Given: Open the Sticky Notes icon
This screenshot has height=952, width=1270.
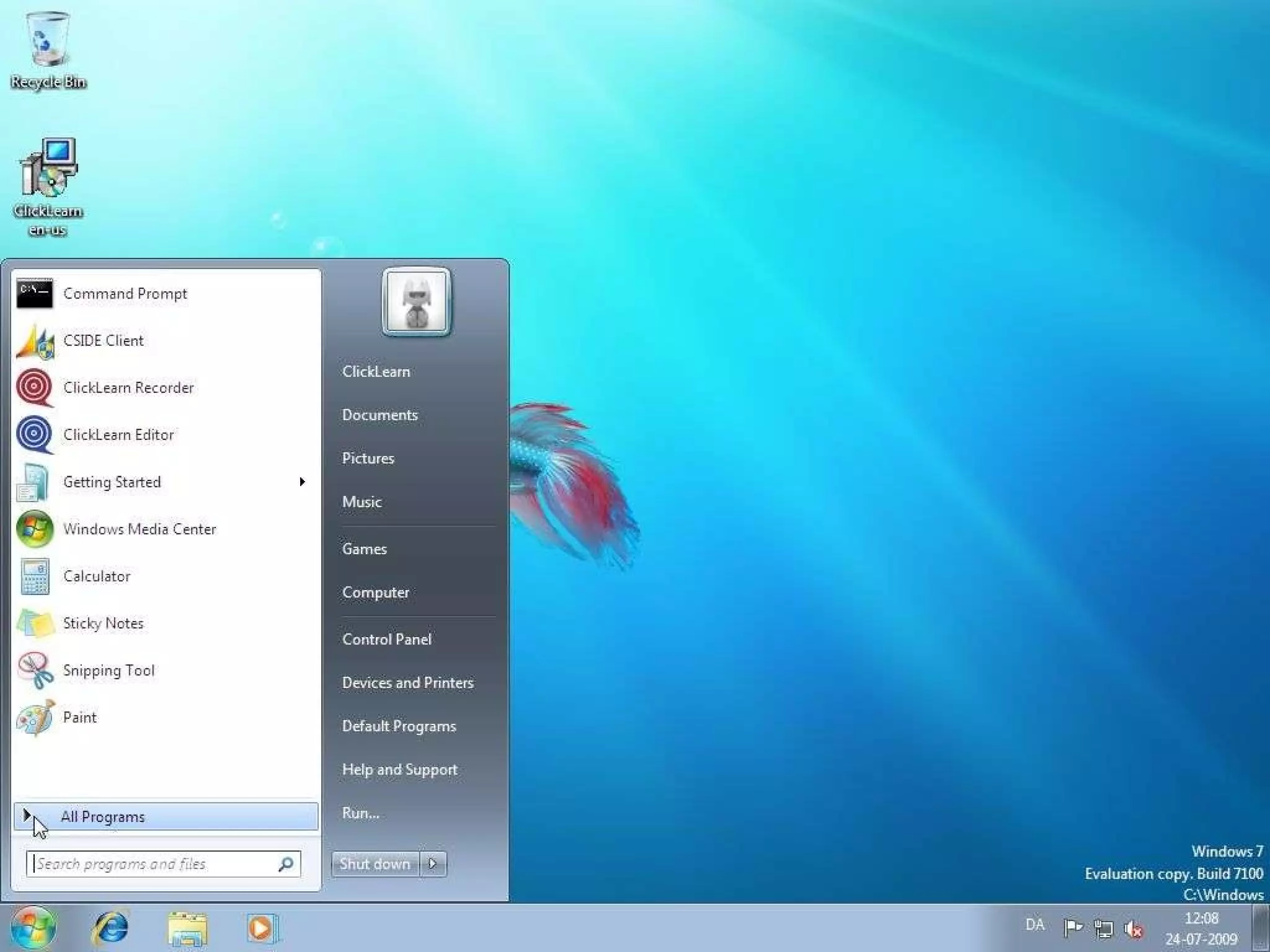Looking at the screenshot, I should (x=35, y=623).
